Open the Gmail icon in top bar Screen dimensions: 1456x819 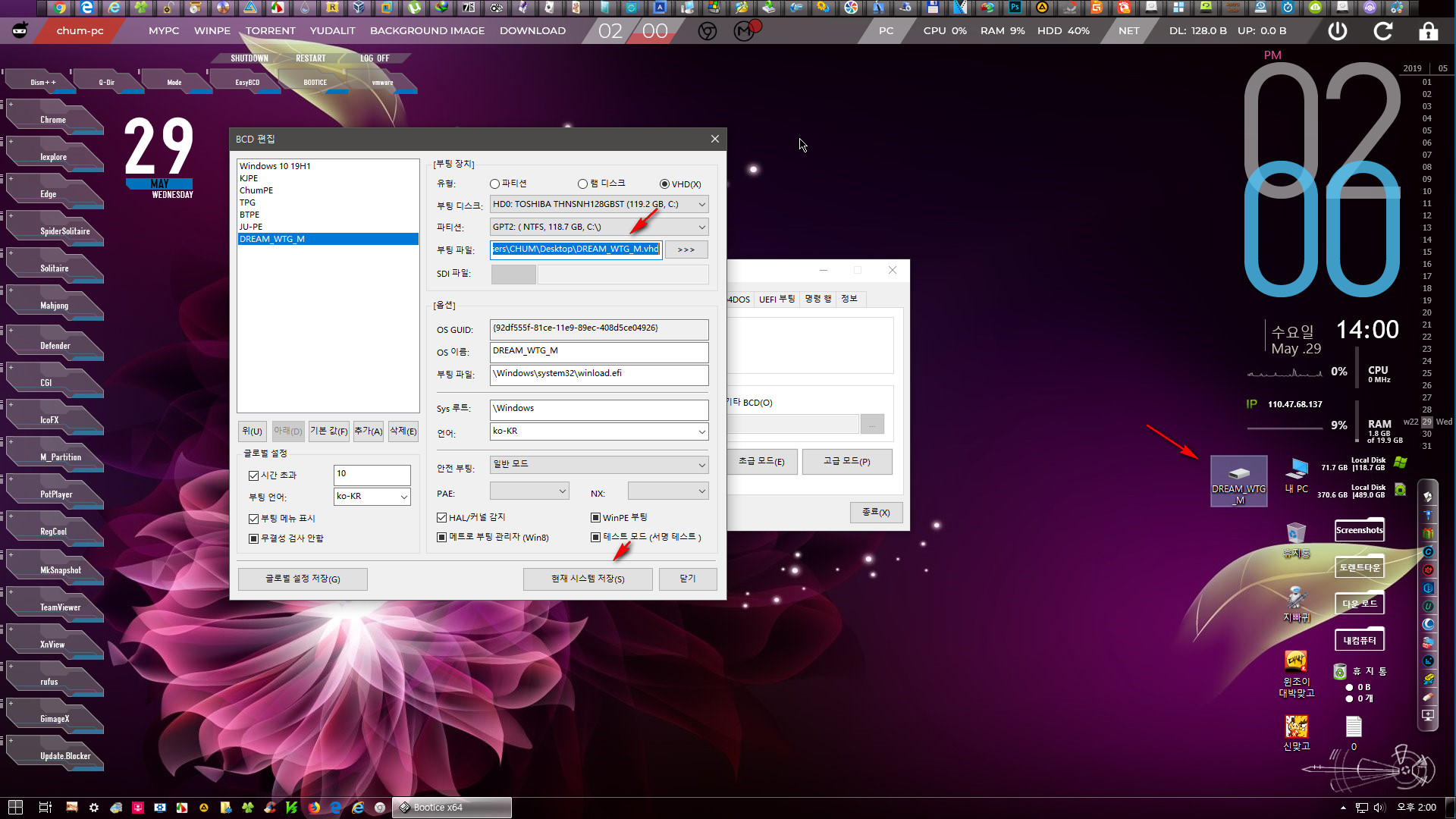coord(745,31)
